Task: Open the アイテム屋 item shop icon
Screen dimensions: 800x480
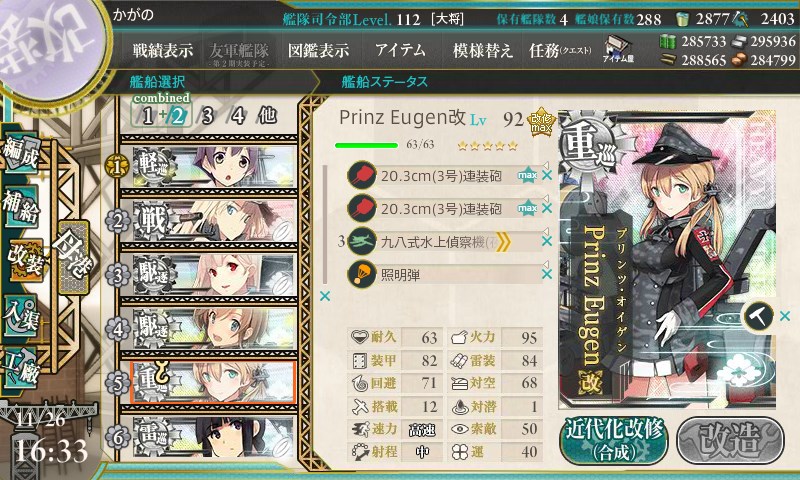Action: coord(617,49)
